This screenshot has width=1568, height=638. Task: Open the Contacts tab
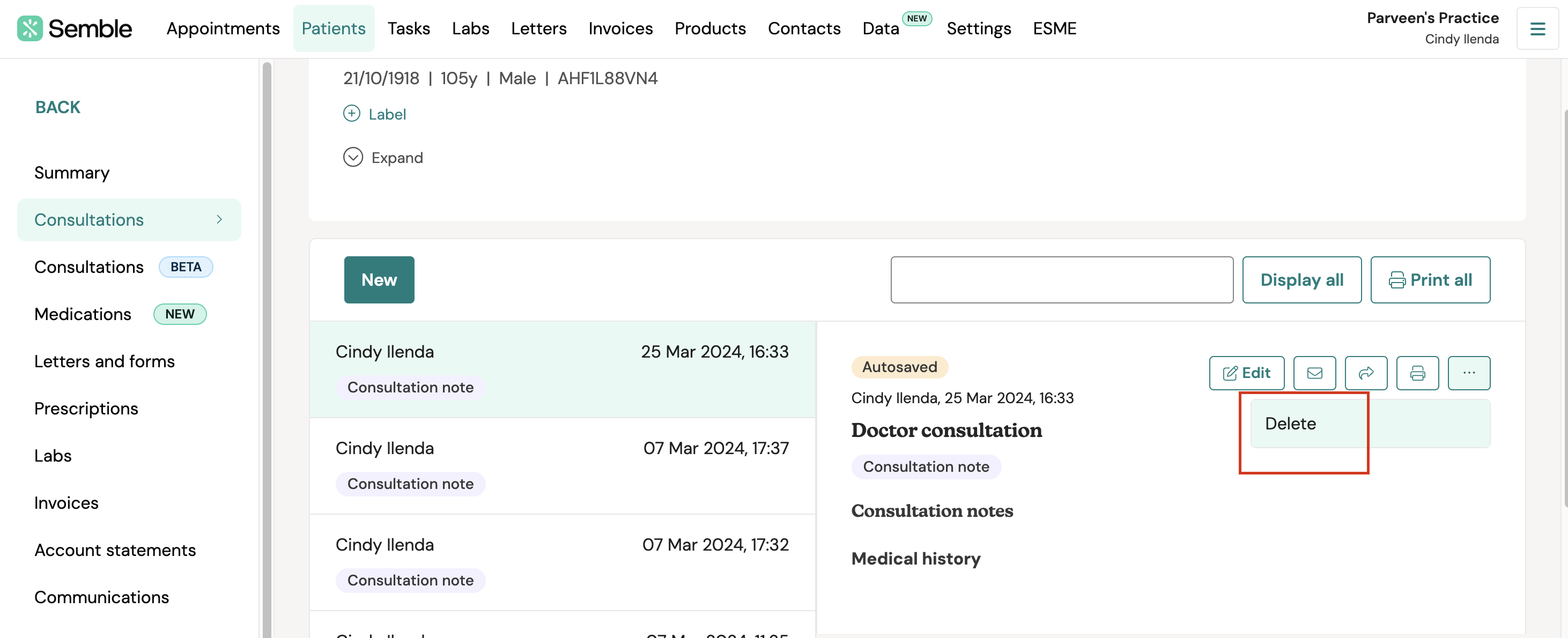point(804,28)
